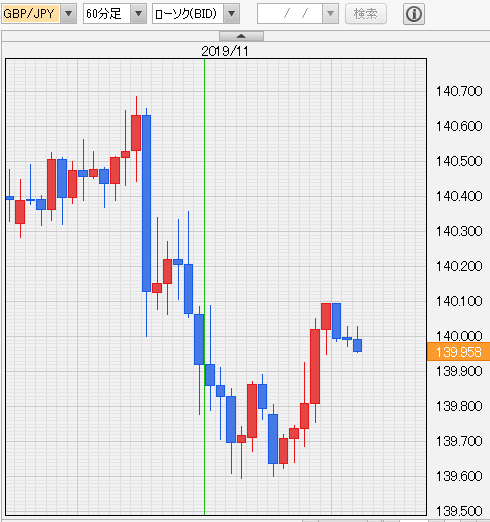Open the information icon button
The width and height of the screenshot is (490, 522).
pos(414,14)
